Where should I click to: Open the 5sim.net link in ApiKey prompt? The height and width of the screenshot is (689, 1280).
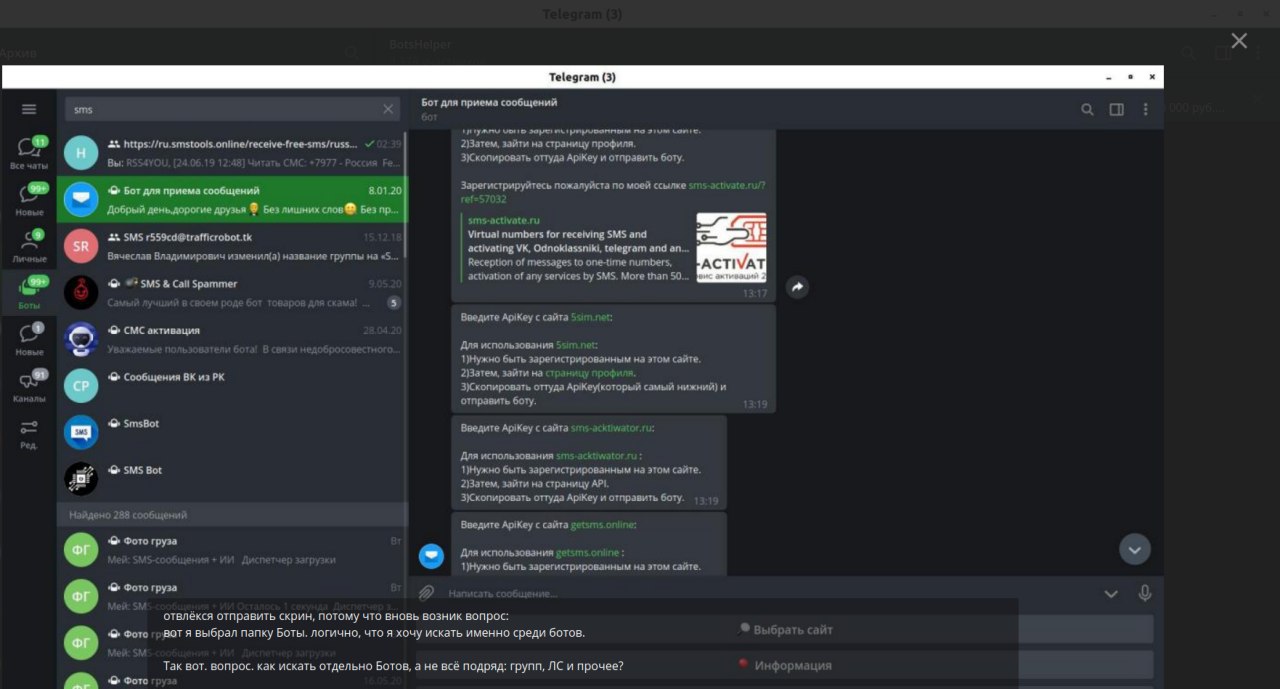pos(590,316)
